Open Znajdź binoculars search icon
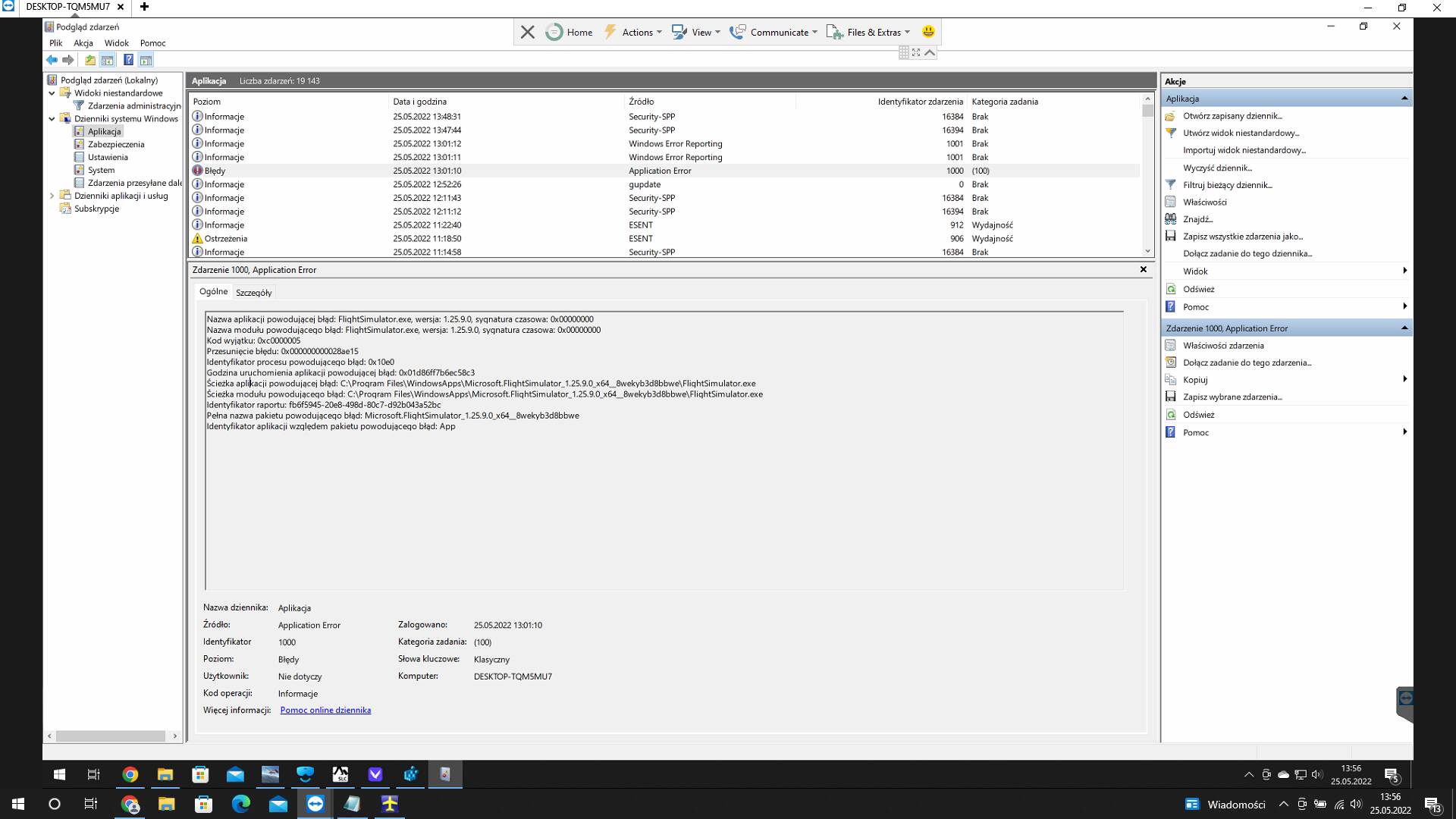 (x=1172, y=219)
